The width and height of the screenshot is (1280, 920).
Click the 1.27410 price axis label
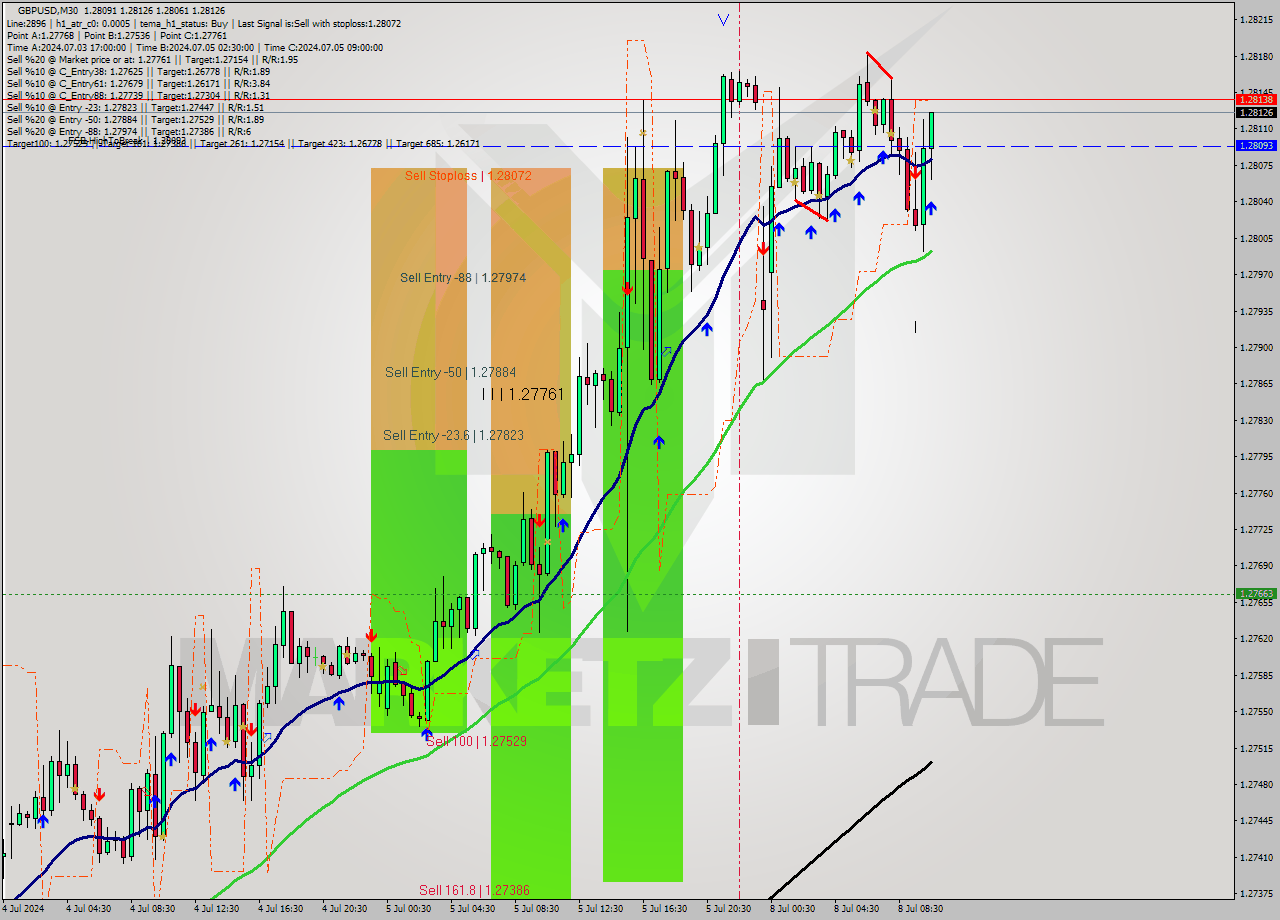(1254, 857)
